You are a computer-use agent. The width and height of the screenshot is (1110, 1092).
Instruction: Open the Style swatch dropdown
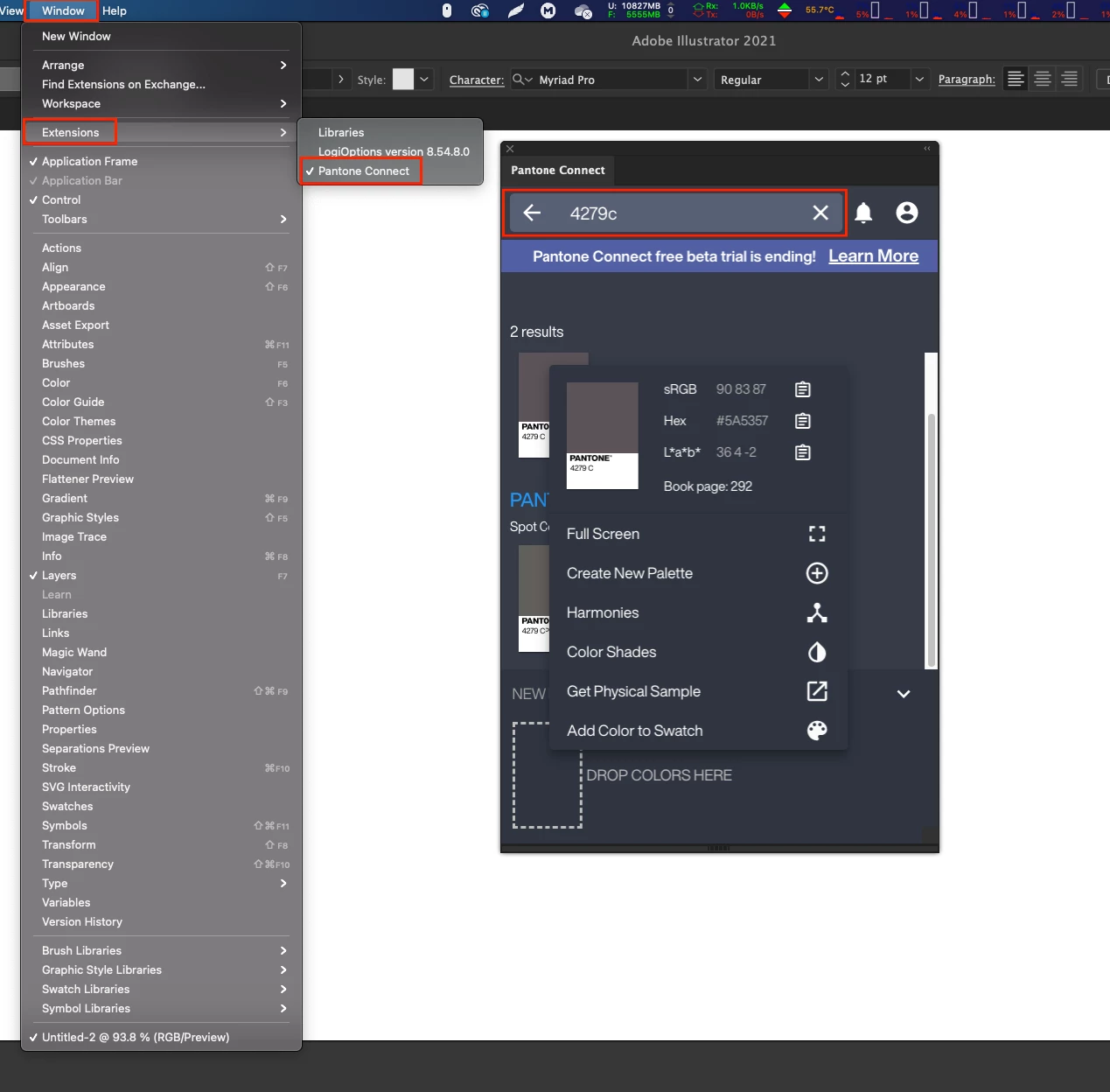point(424,79)
